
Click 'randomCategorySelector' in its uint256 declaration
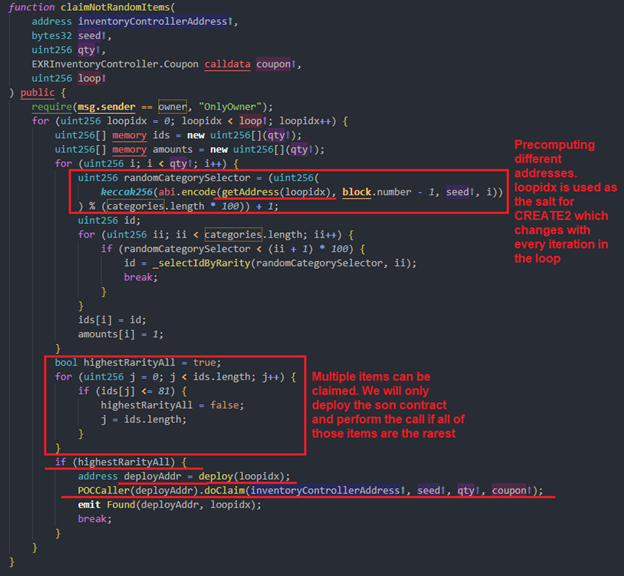click(187, 178)
